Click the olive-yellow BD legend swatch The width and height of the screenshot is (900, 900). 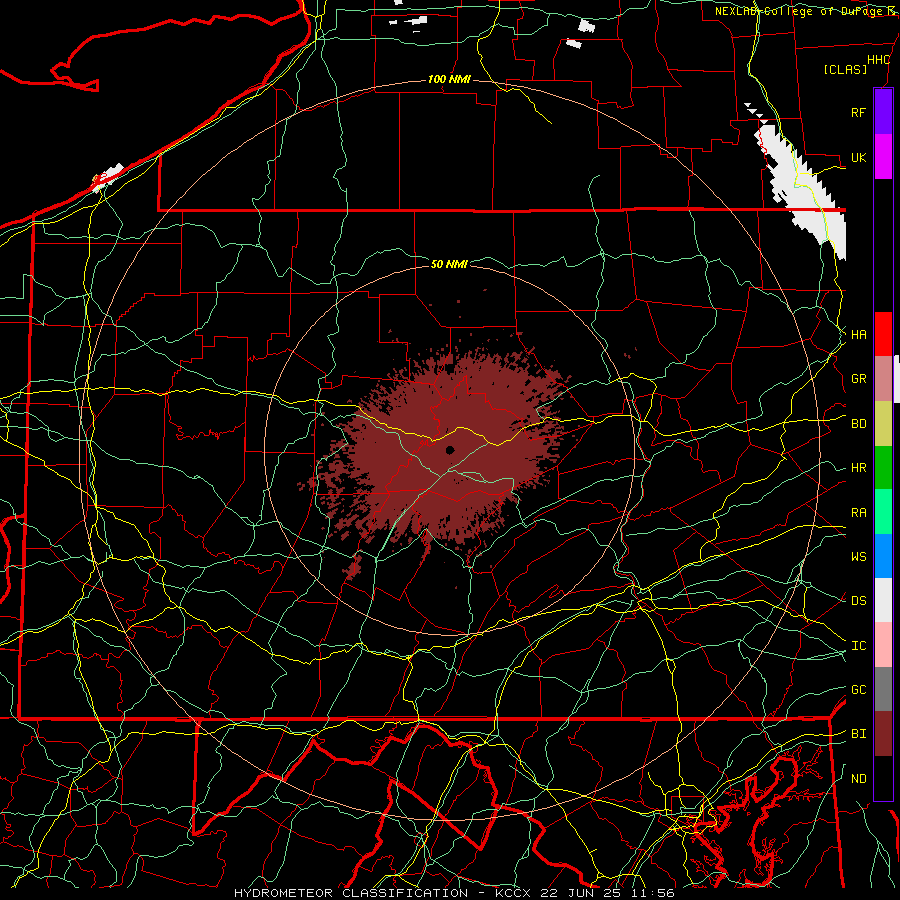pyautogui.click(x=883, y=424)
